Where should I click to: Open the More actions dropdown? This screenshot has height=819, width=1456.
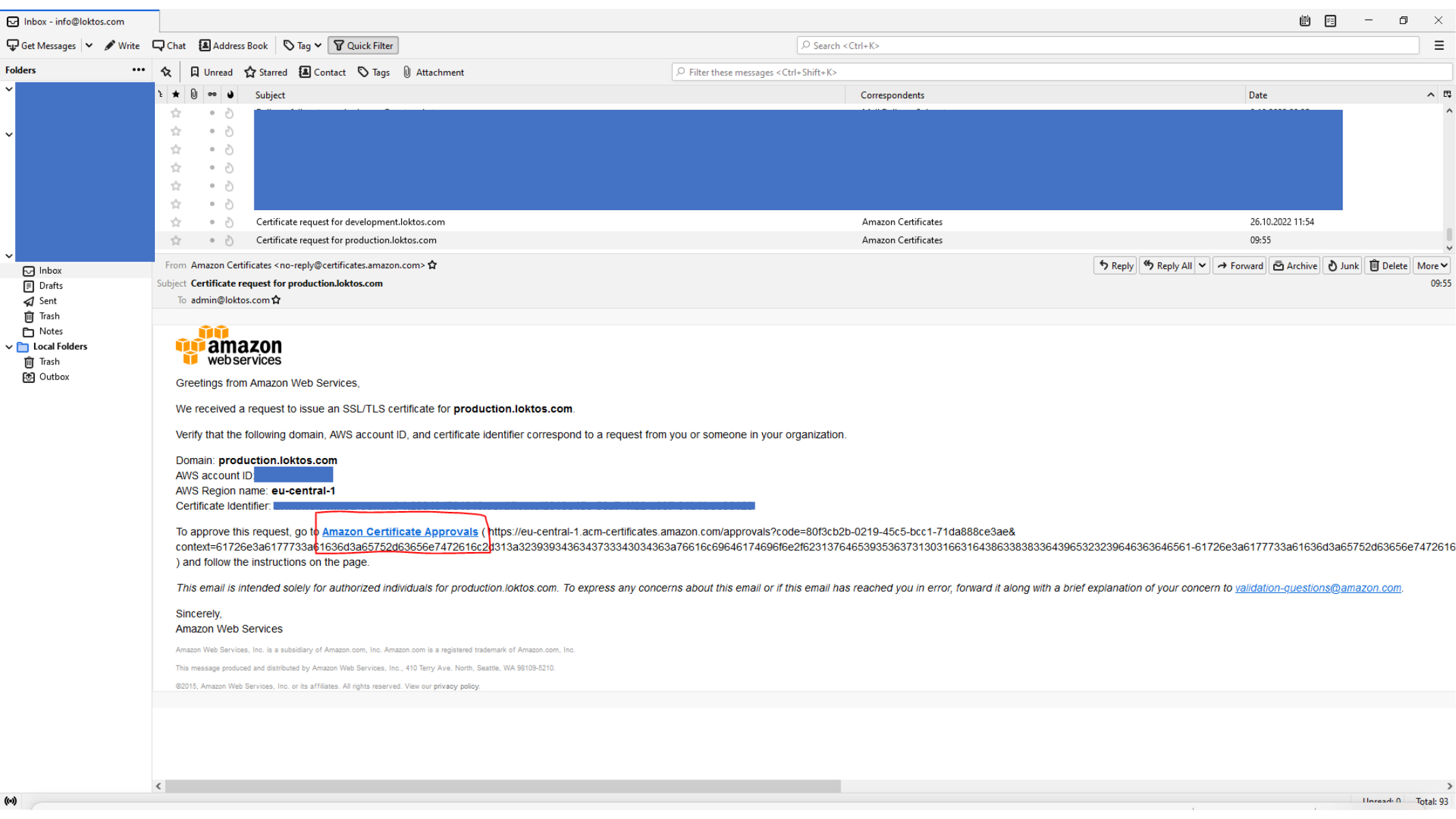[1431, 265]
